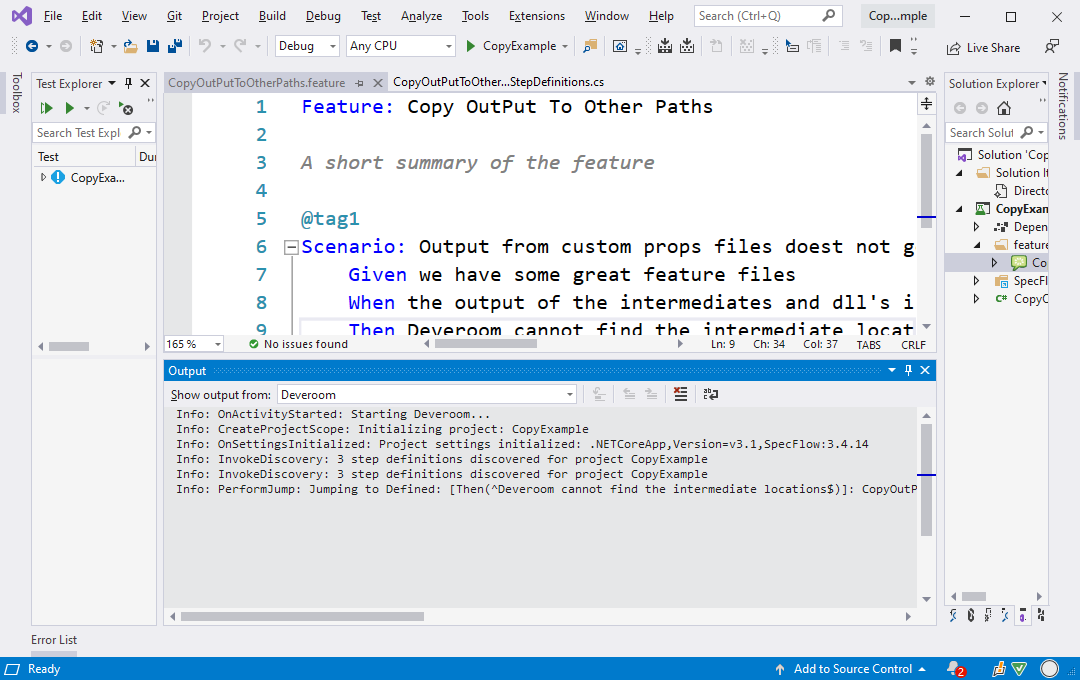Viewport: 1080px width, 680px height.
Task: Open the Any CPU platform dropdown
Action: (x=401, y=46)
